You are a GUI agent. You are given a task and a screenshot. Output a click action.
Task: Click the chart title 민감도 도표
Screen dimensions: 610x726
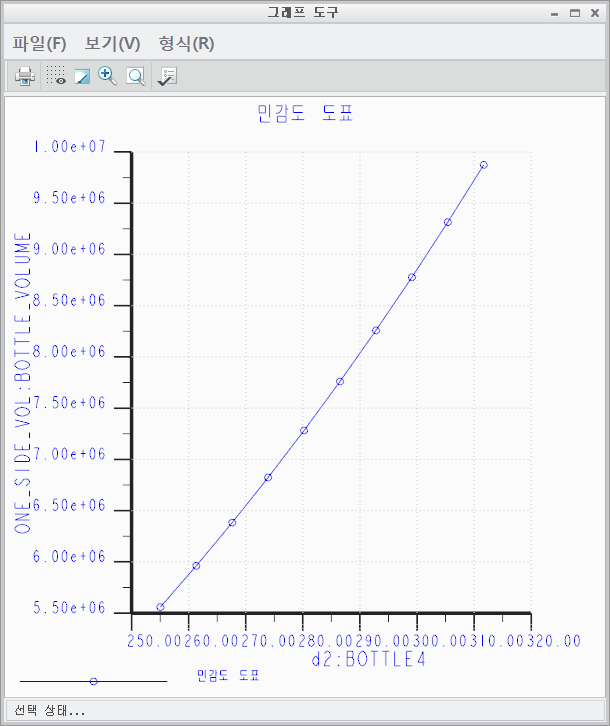305,113
